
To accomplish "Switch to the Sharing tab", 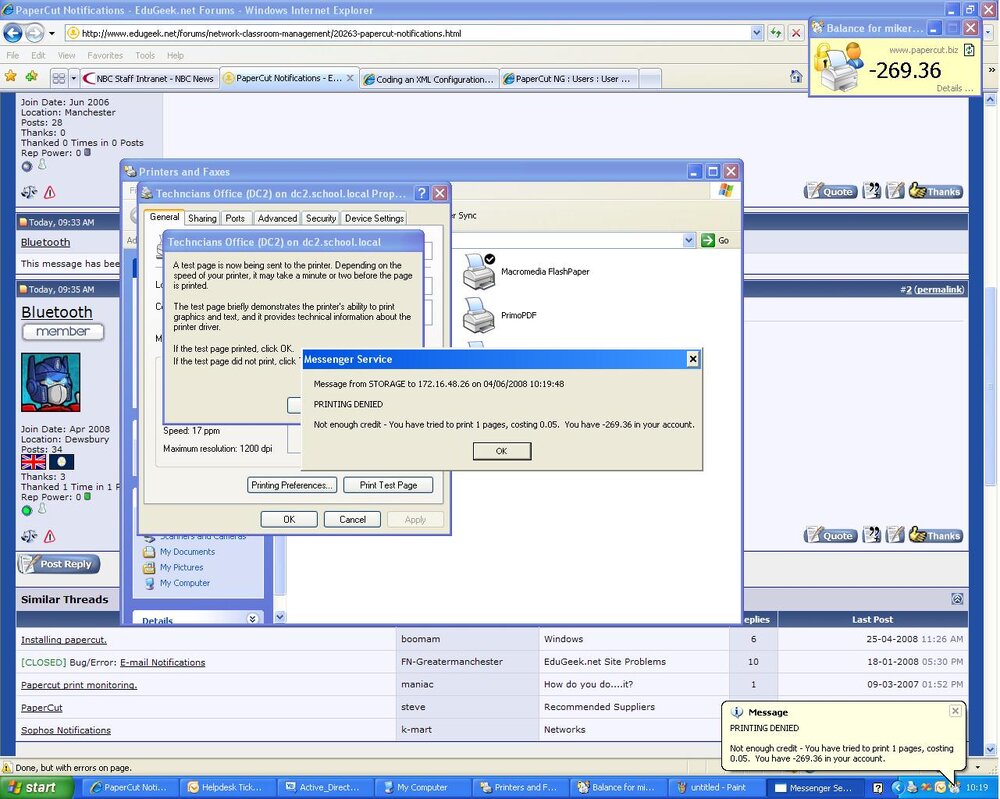I will coord(202,218).
